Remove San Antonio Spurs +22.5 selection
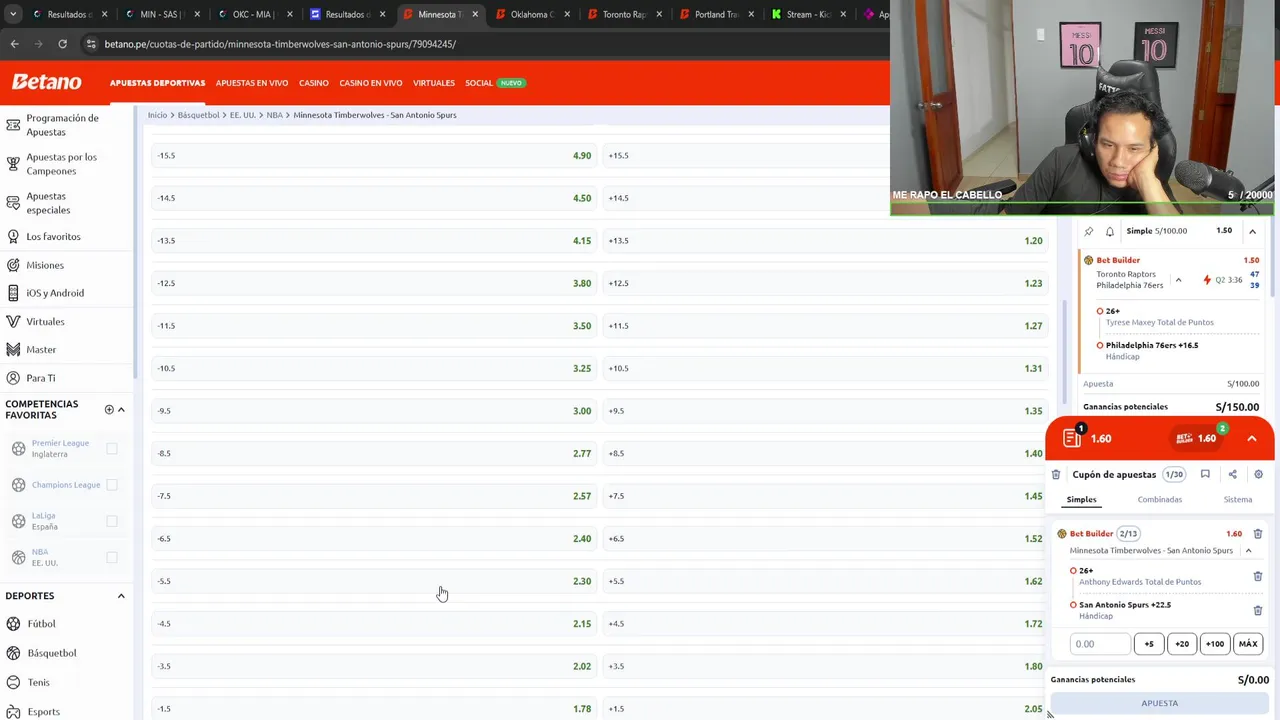The image size is (1280, 720). [1258, 610]
